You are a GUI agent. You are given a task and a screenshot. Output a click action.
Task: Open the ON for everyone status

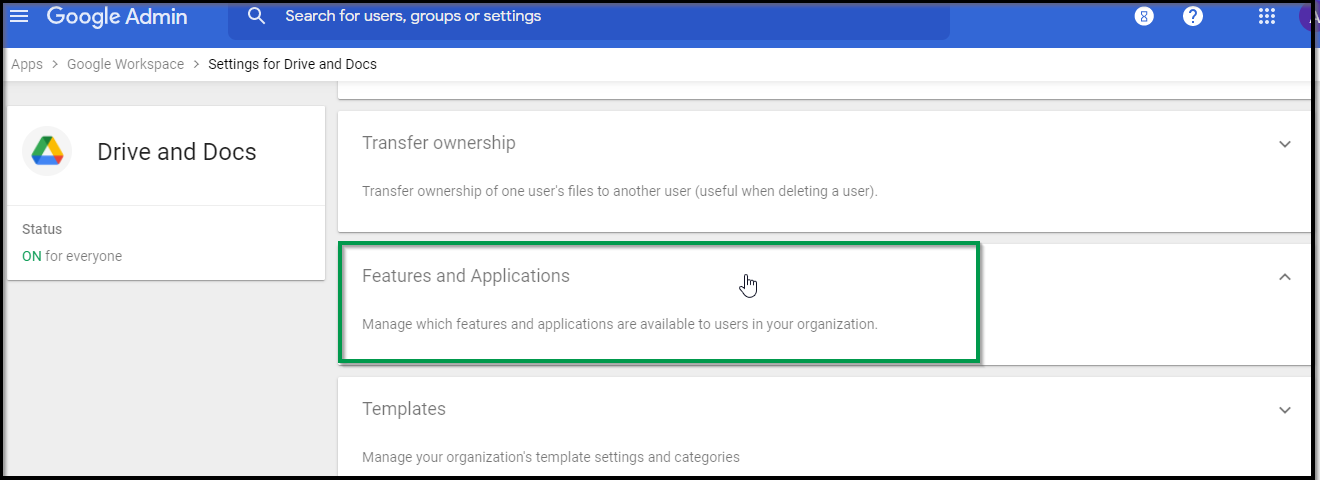(x=72, y=256)
